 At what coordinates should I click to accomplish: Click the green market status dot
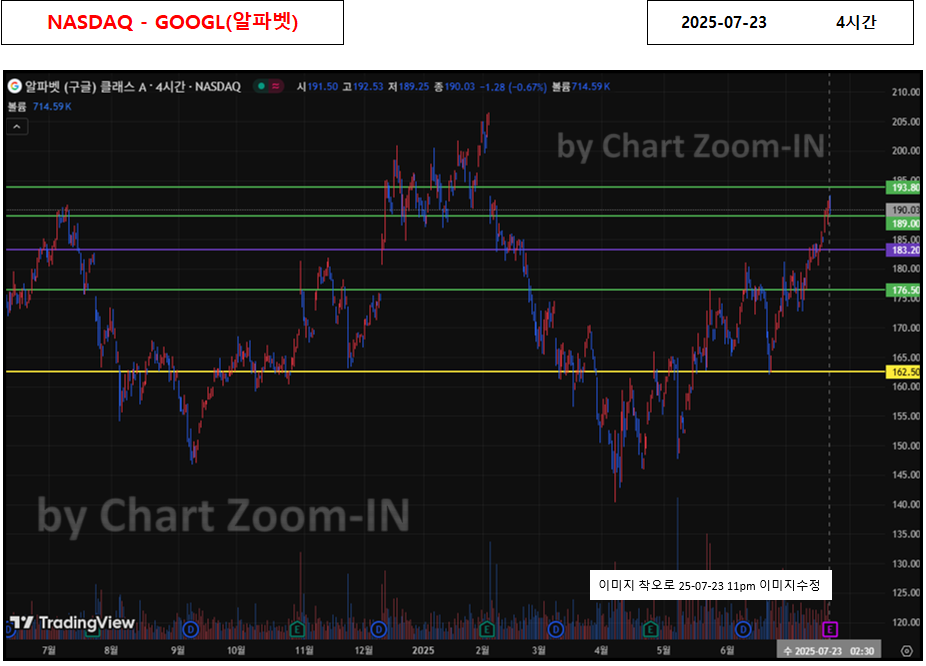[262, 86]
